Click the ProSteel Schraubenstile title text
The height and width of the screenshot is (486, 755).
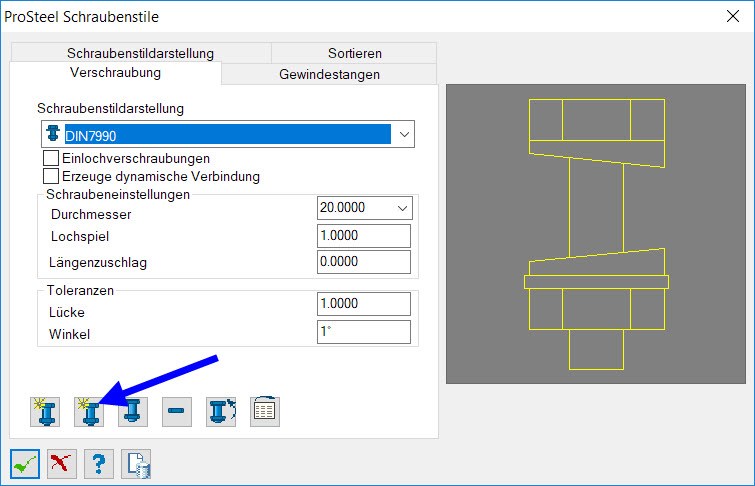81,17
